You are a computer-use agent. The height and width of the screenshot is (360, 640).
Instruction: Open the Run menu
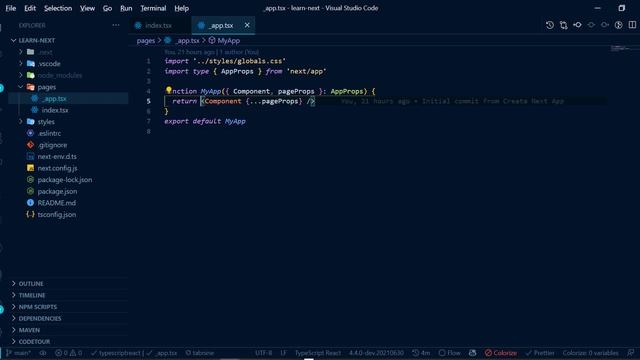[126, 8]
